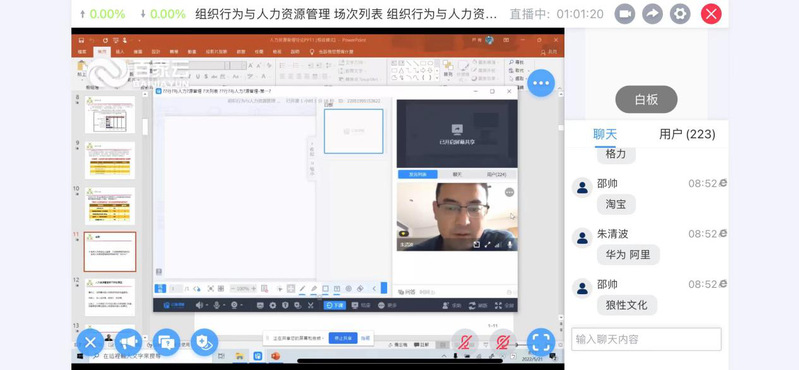Click Windows Start button on taskbar
799x370 pixels.
point(81,356)
